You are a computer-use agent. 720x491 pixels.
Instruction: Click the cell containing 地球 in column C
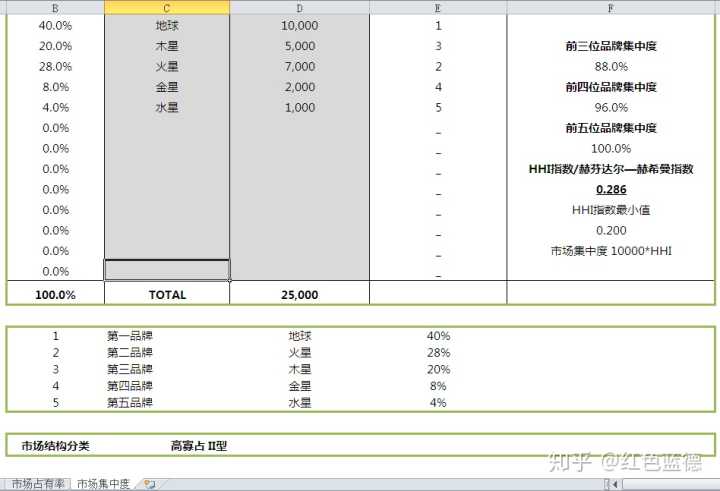pyautogui.click(x=167, y=25)
